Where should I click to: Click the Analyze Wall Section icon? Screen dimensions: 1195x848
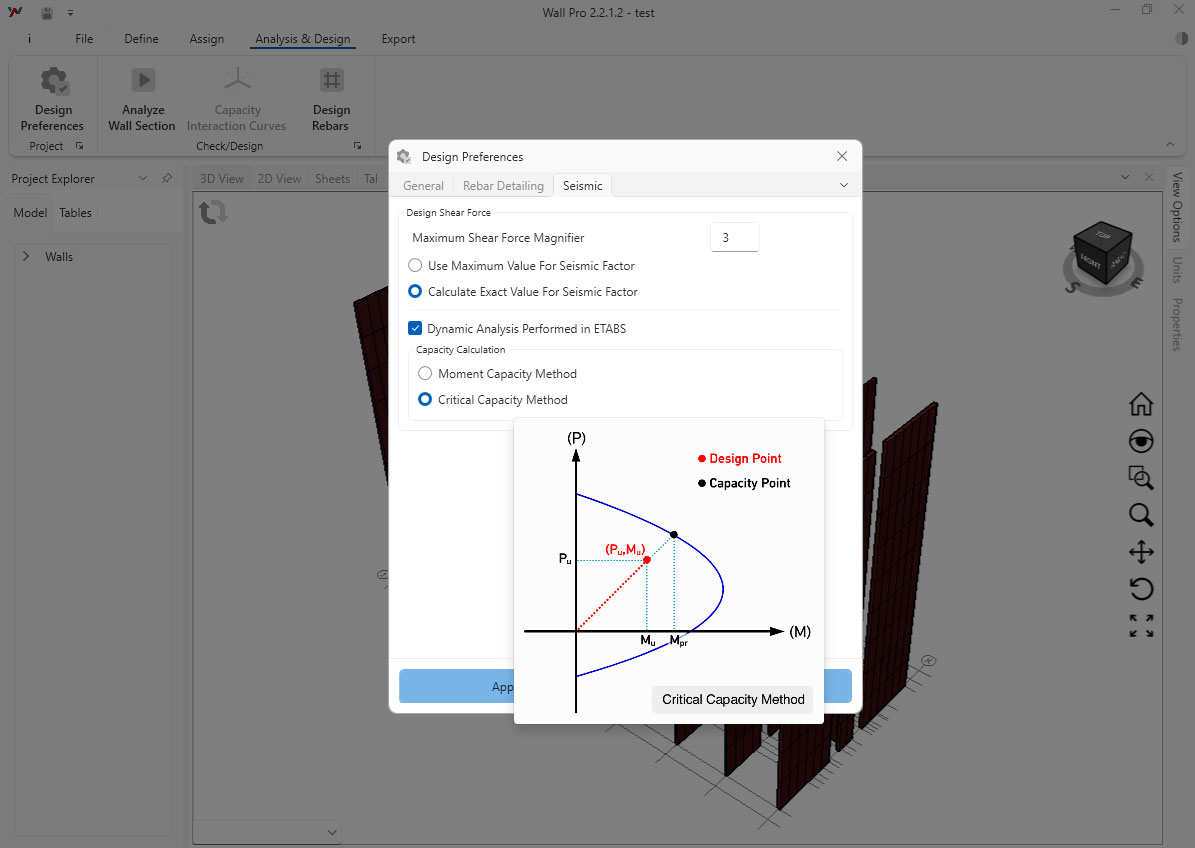142,82
